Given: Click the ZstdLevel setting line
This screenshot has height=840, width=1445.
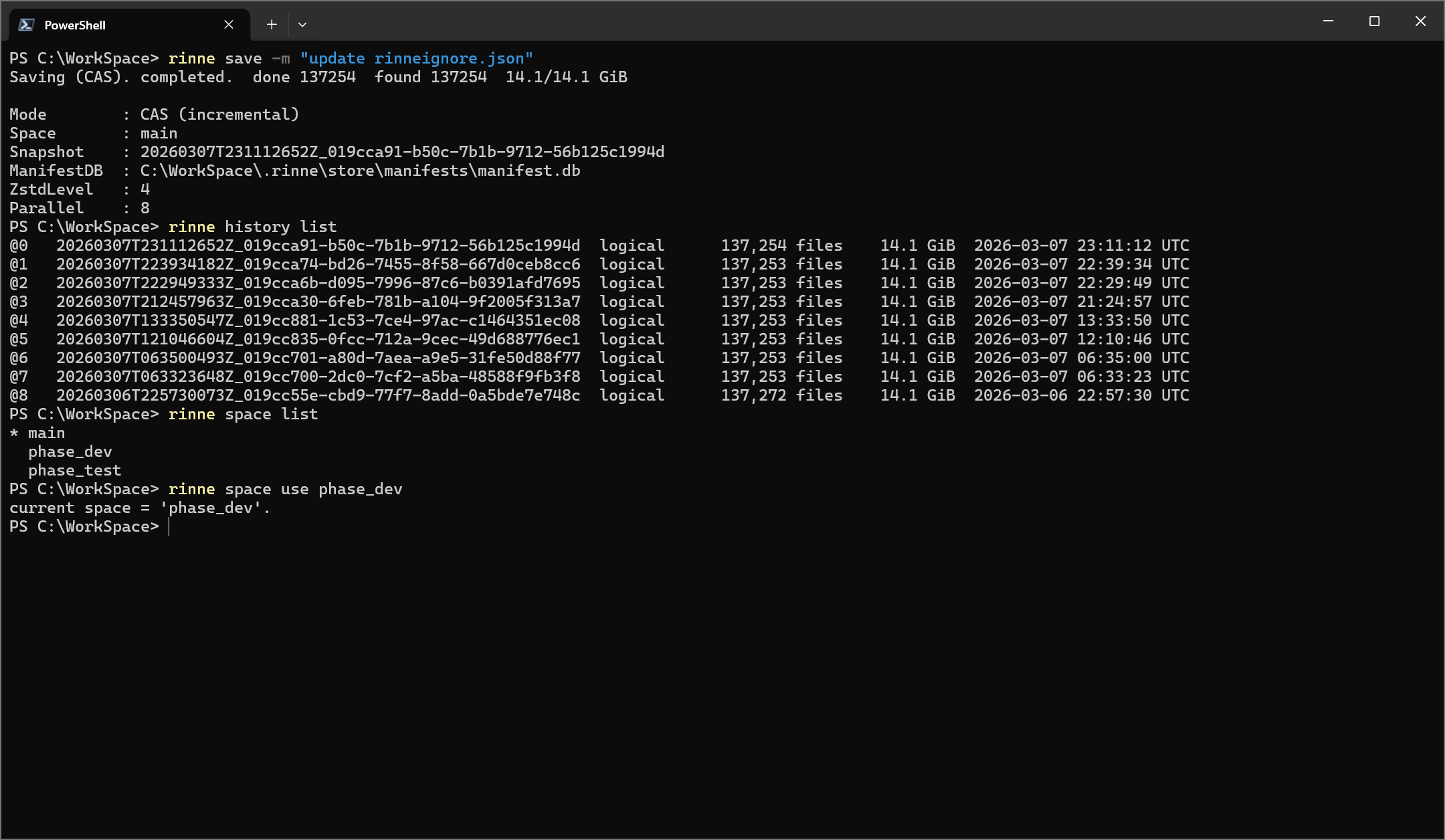Looking at the screenshot, I should tap(79, 189).
